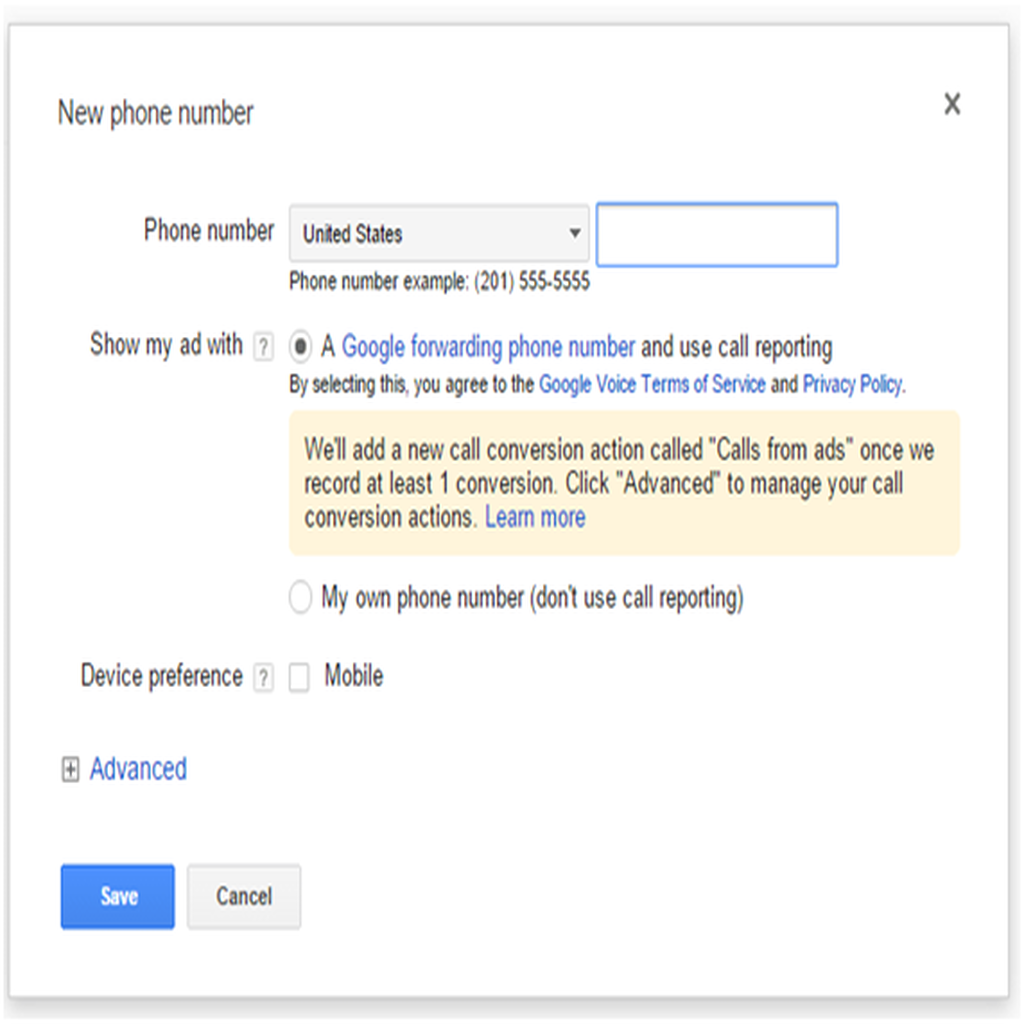Select the Google forwarding phone number radio
1024x1024 pixels.
coord(300,347)
